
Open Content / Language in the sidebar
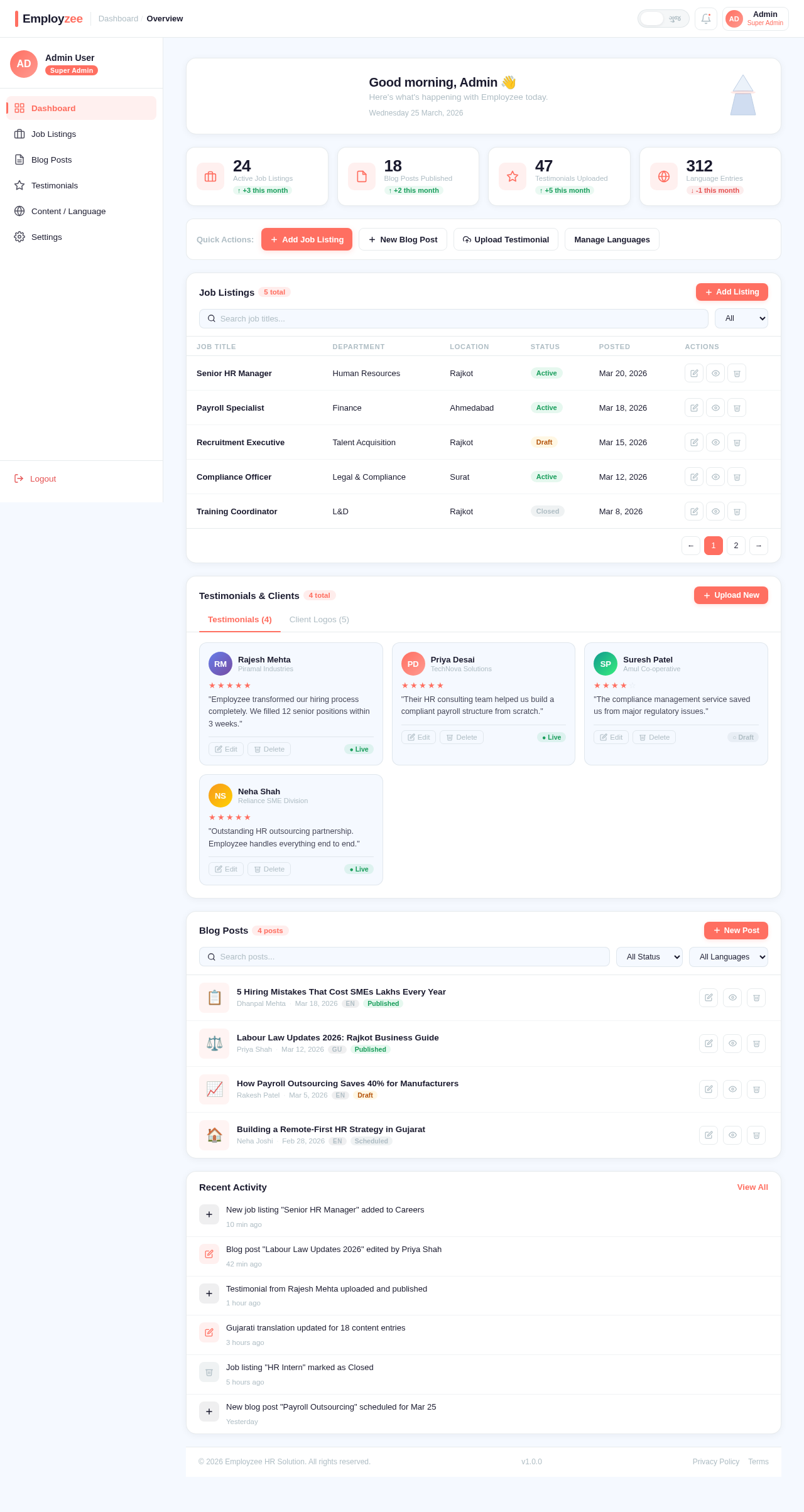coord(81,211)
